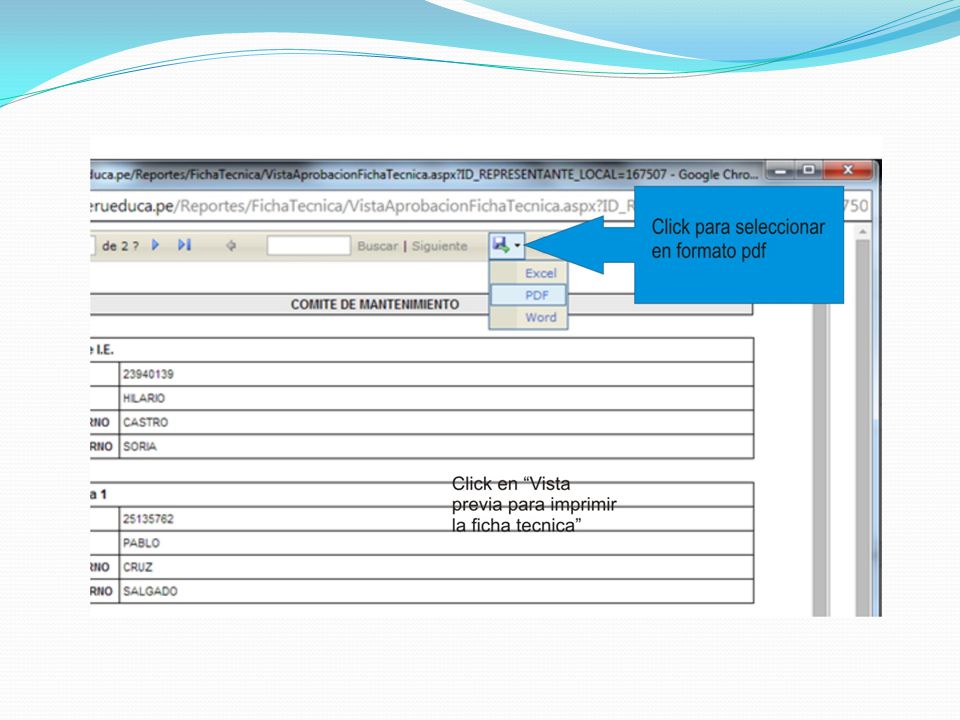Select the HILARIO cell

(x=436, y=398)
